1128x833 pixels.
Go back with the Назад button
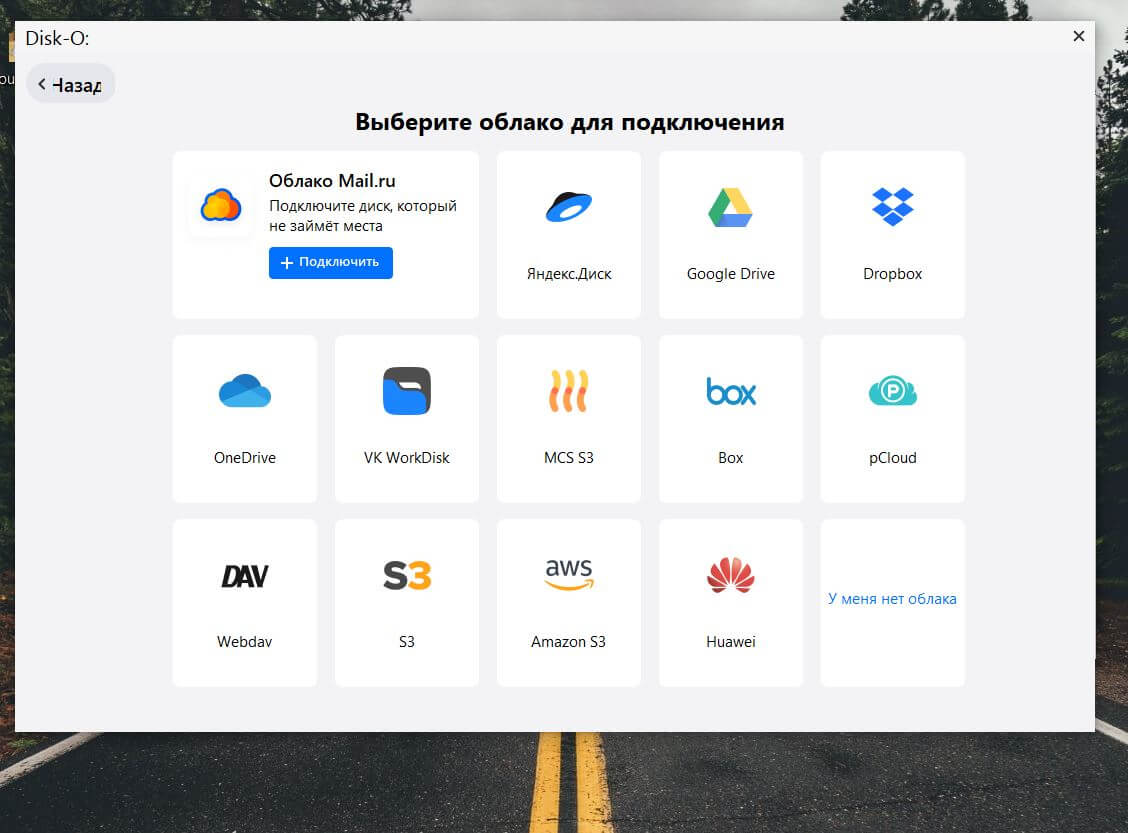70,84
